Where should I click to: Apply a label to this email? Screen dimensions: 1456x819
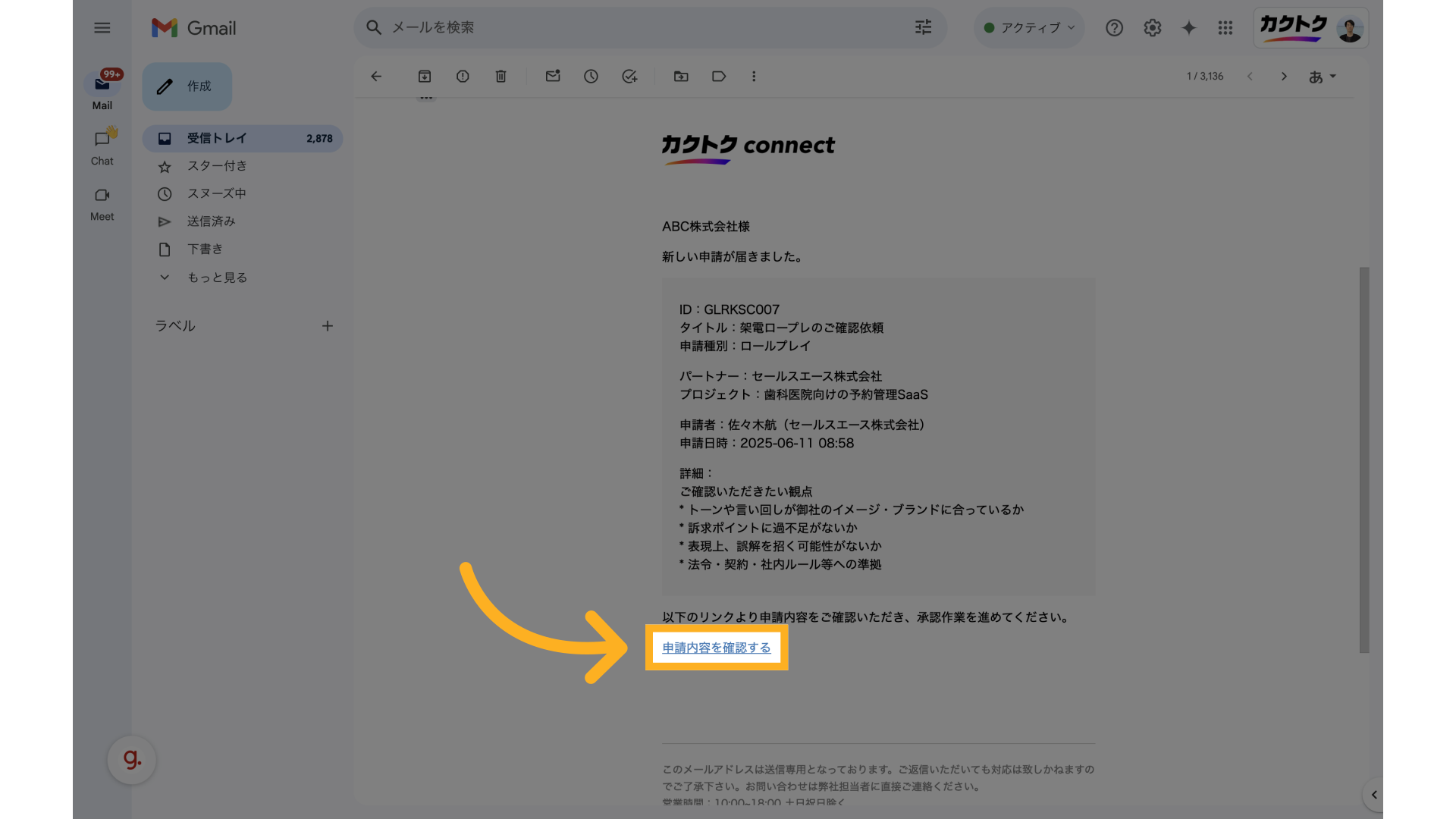coord(719,76)
